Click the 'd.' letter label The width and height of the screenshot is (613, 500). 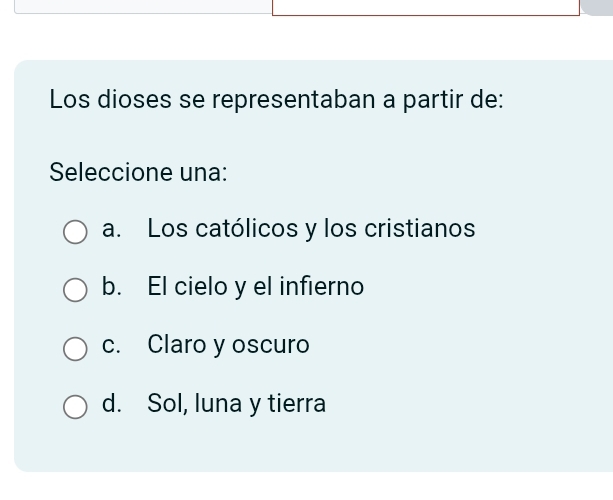click(x=112, y=404)
